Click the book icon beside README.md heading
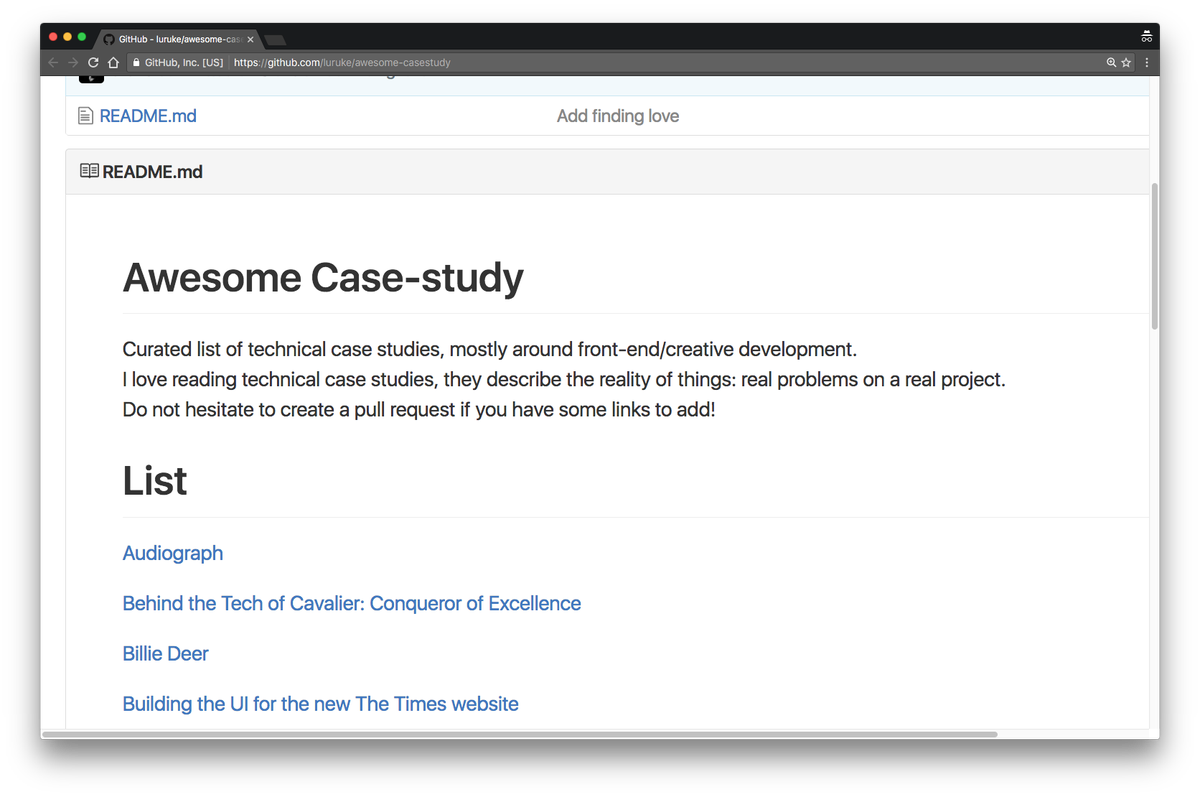 (x=88, y=171)
